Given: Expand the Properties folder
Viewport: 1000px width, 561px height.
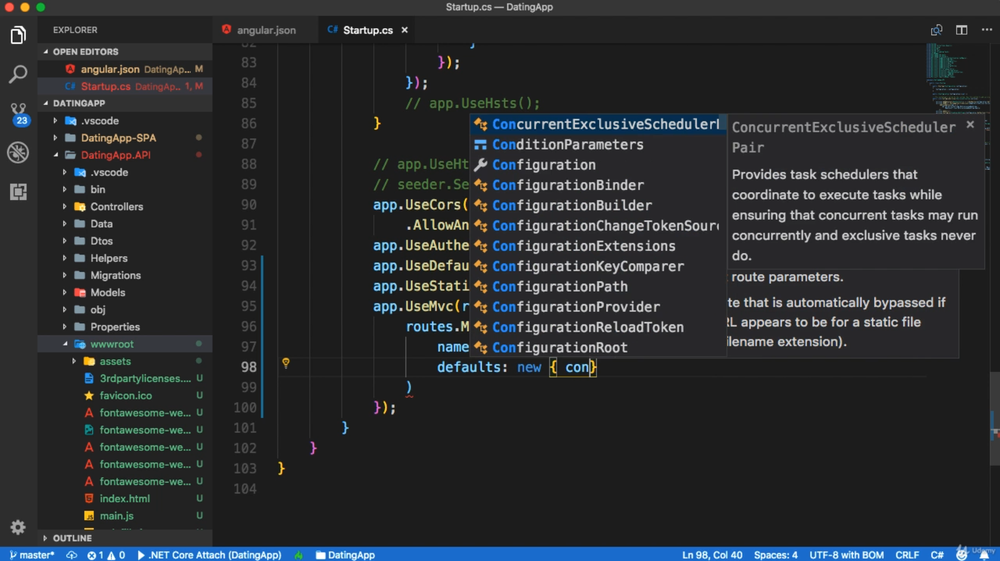Looking at the screenshot, I should tap(125, 327).
